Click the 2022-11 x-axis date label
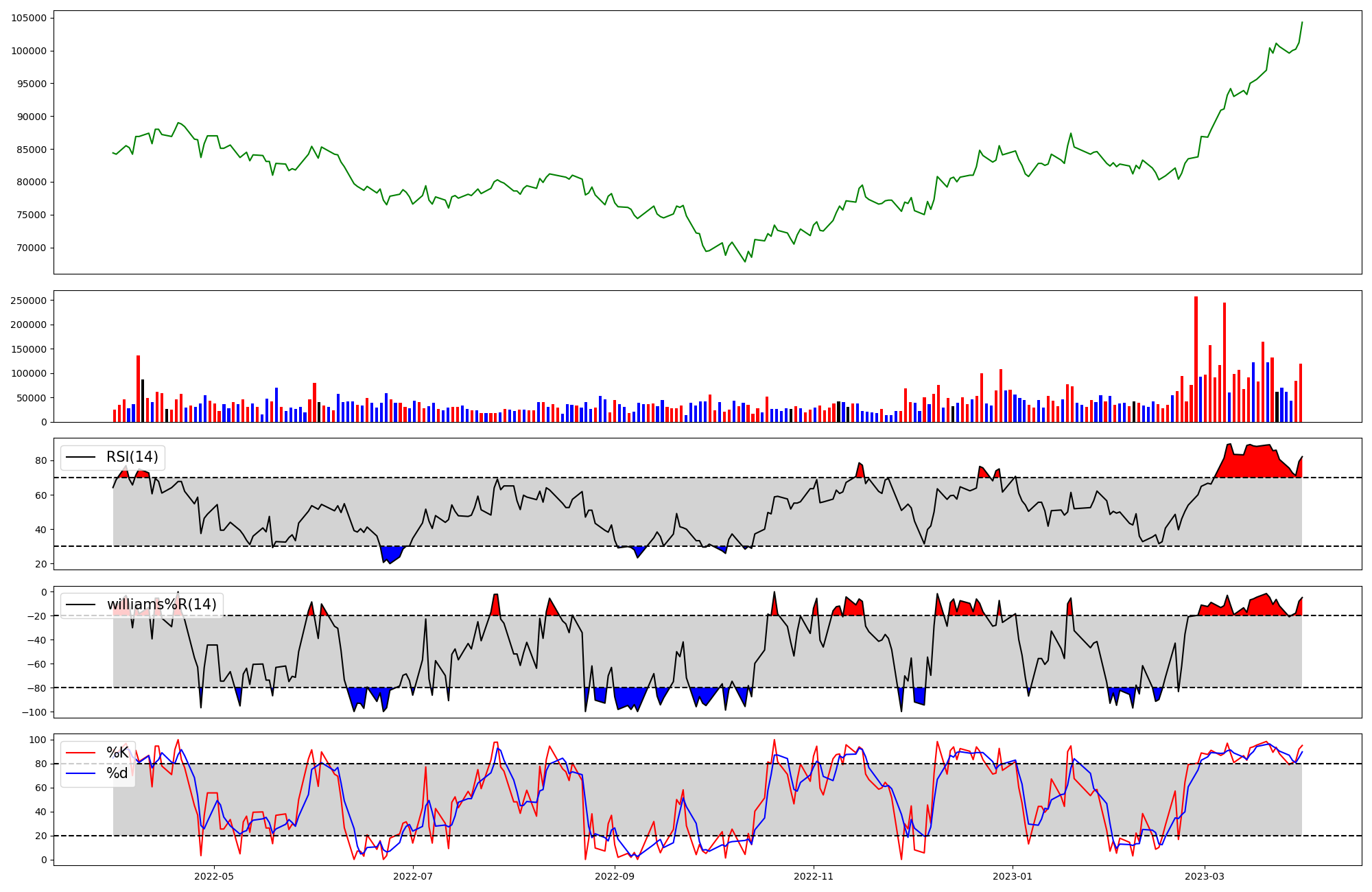This screenshot has height=892, width=1372. coord(814,876)
